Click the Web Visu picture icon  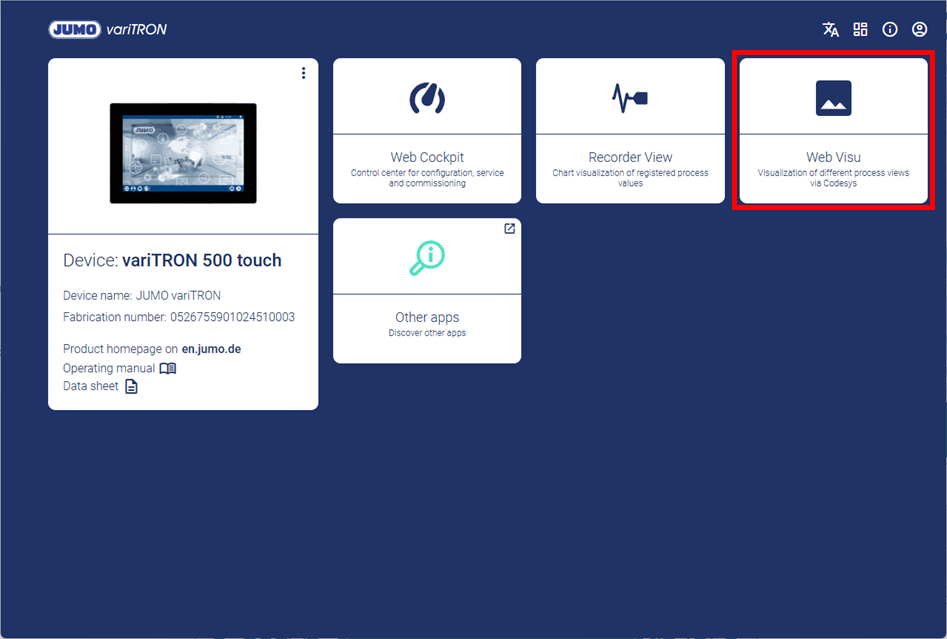833,98
